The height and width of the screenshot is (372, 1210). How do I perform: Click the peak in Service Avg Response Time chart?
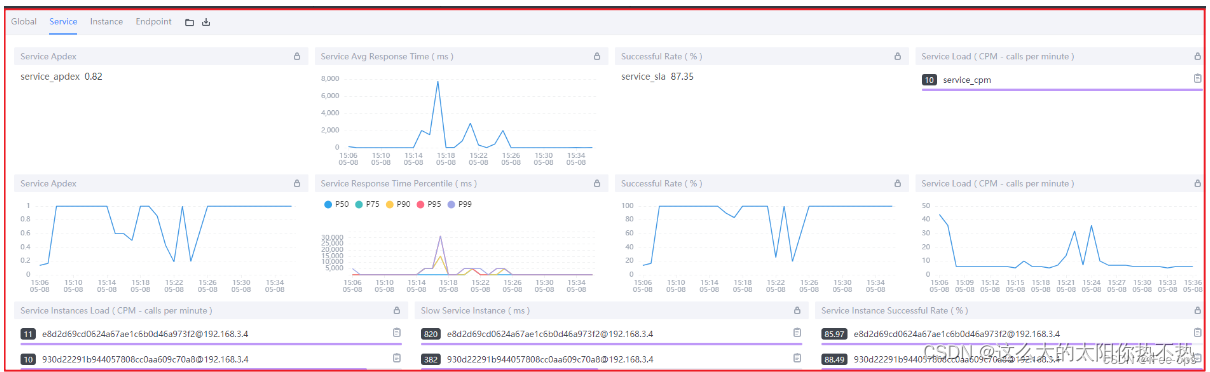(x=438, y=82)
